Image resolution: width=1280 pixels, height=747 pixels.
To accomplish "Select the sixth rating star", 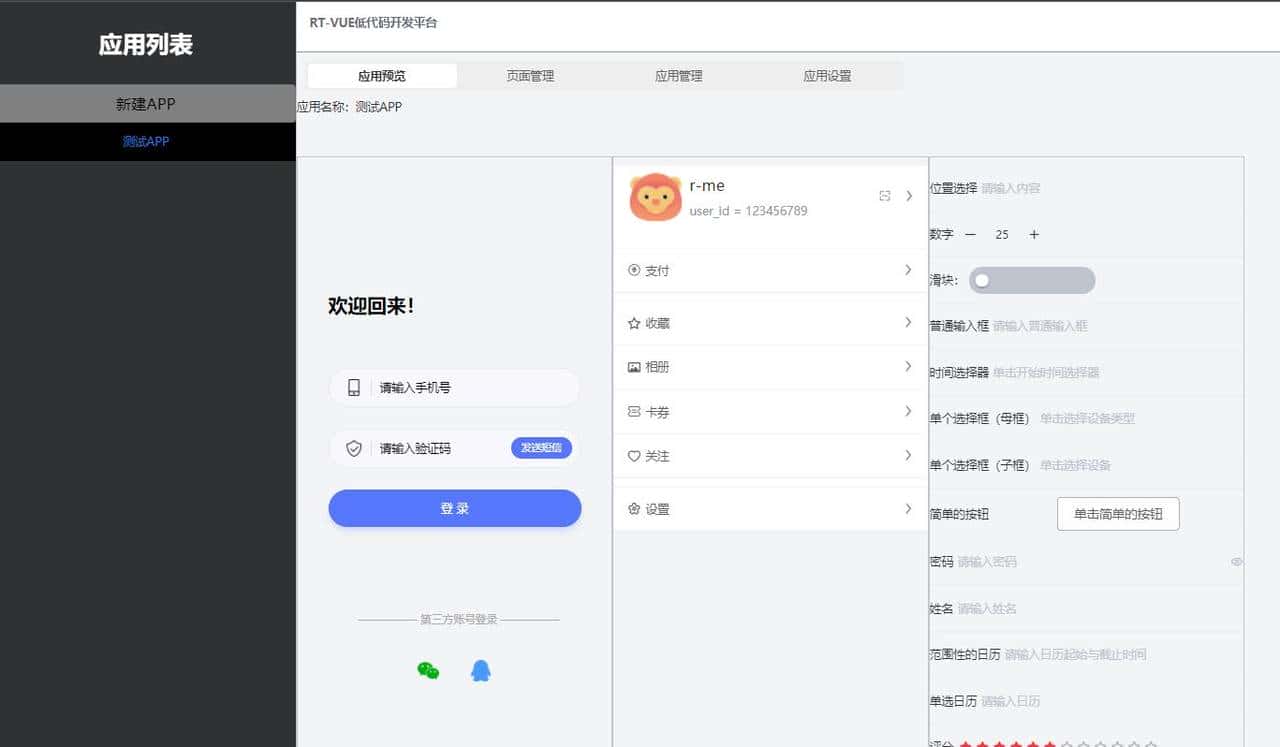I will tap(1051, 743).
